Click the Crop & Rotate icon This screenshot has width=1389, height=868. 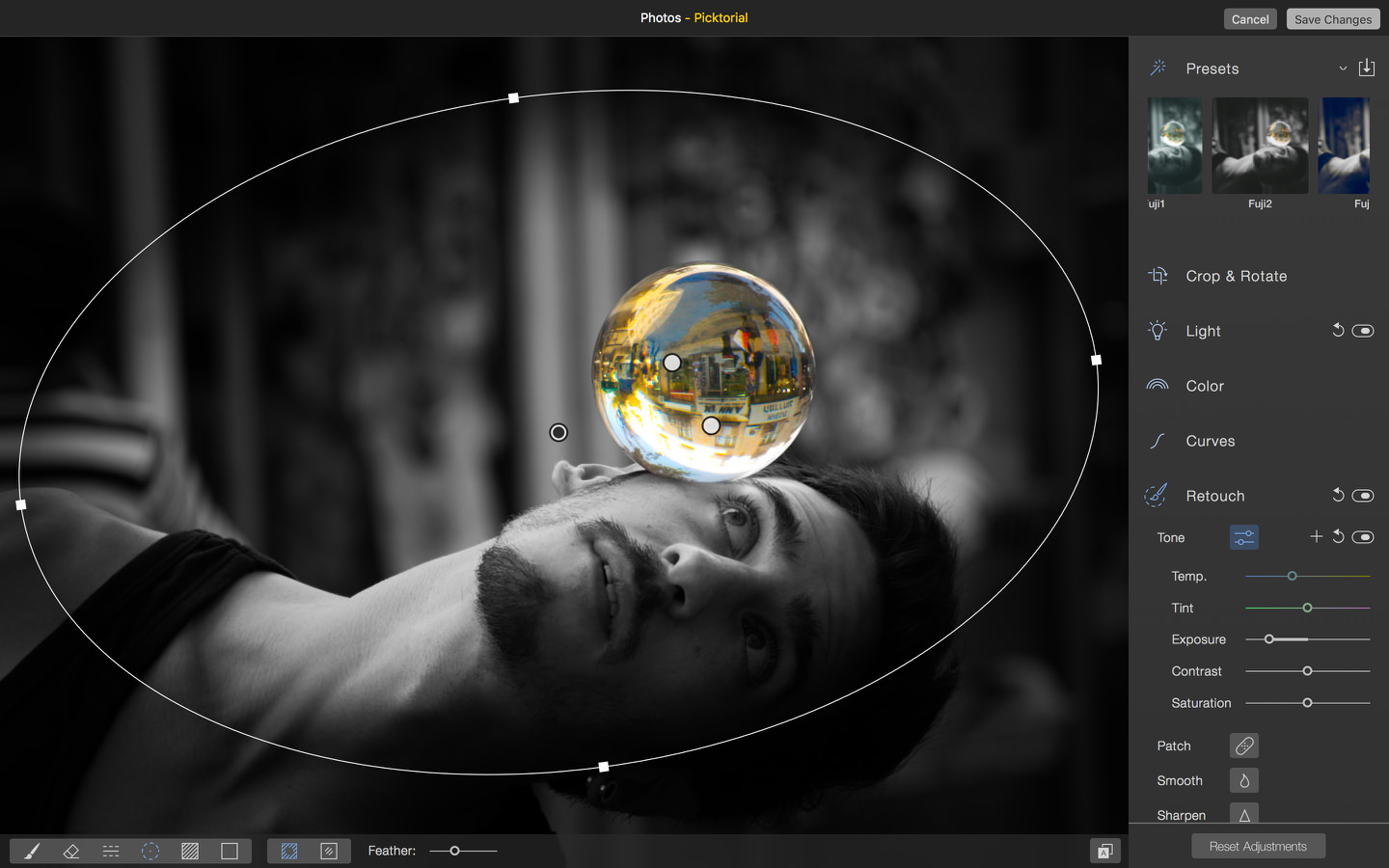(x=1157, y=276)
